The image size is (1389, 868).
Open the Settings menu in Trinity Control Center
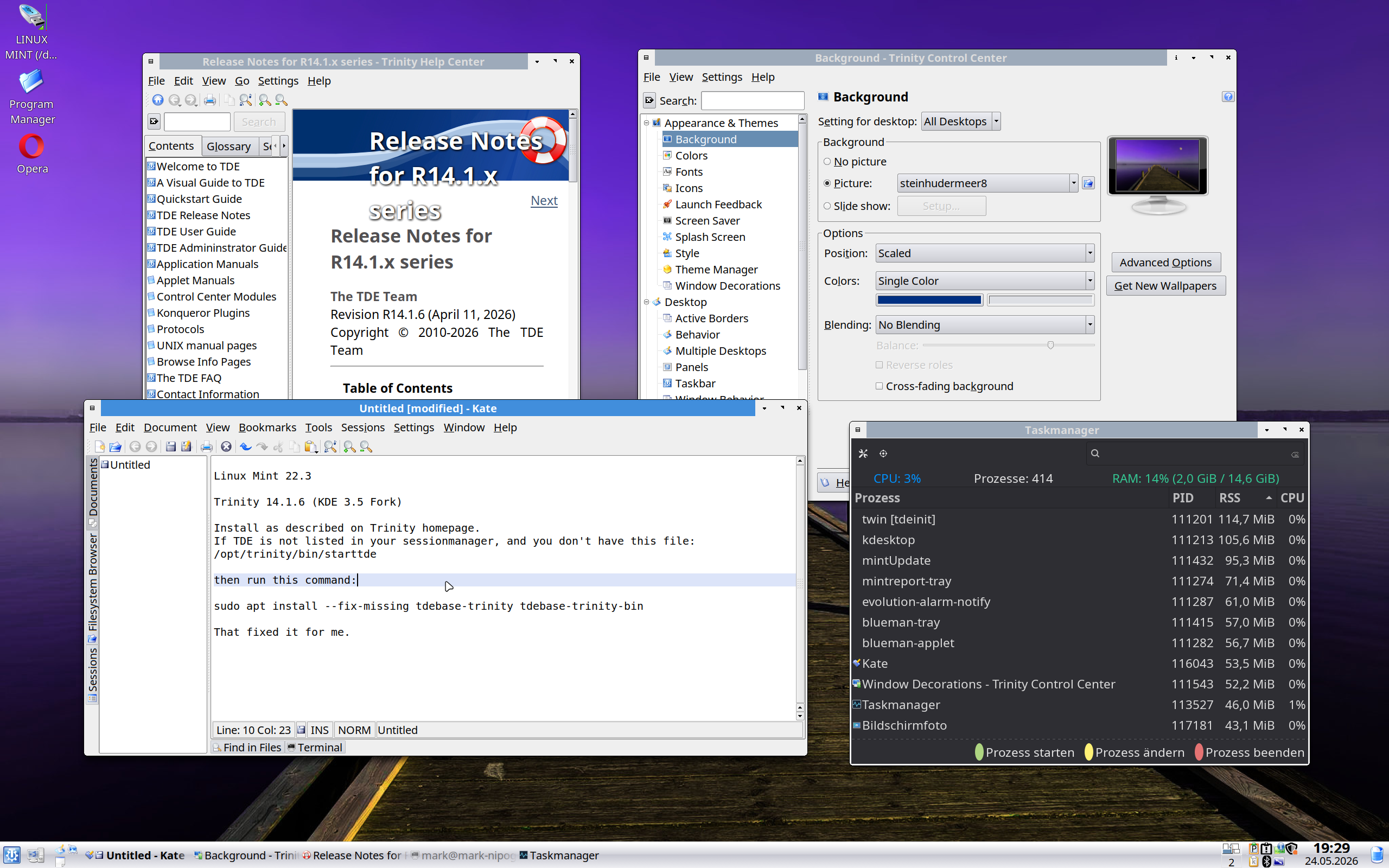point(722,77)
